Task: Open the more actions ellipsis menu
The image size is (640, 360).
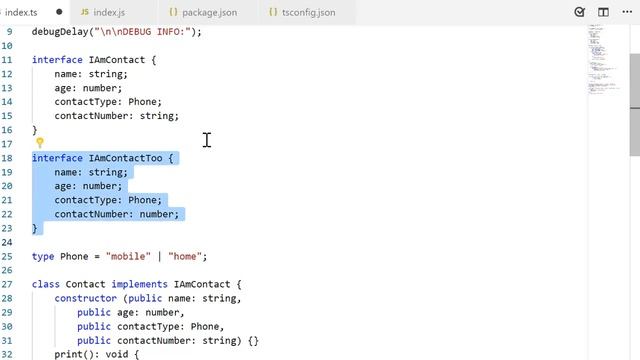Action: tap(627, 12)
